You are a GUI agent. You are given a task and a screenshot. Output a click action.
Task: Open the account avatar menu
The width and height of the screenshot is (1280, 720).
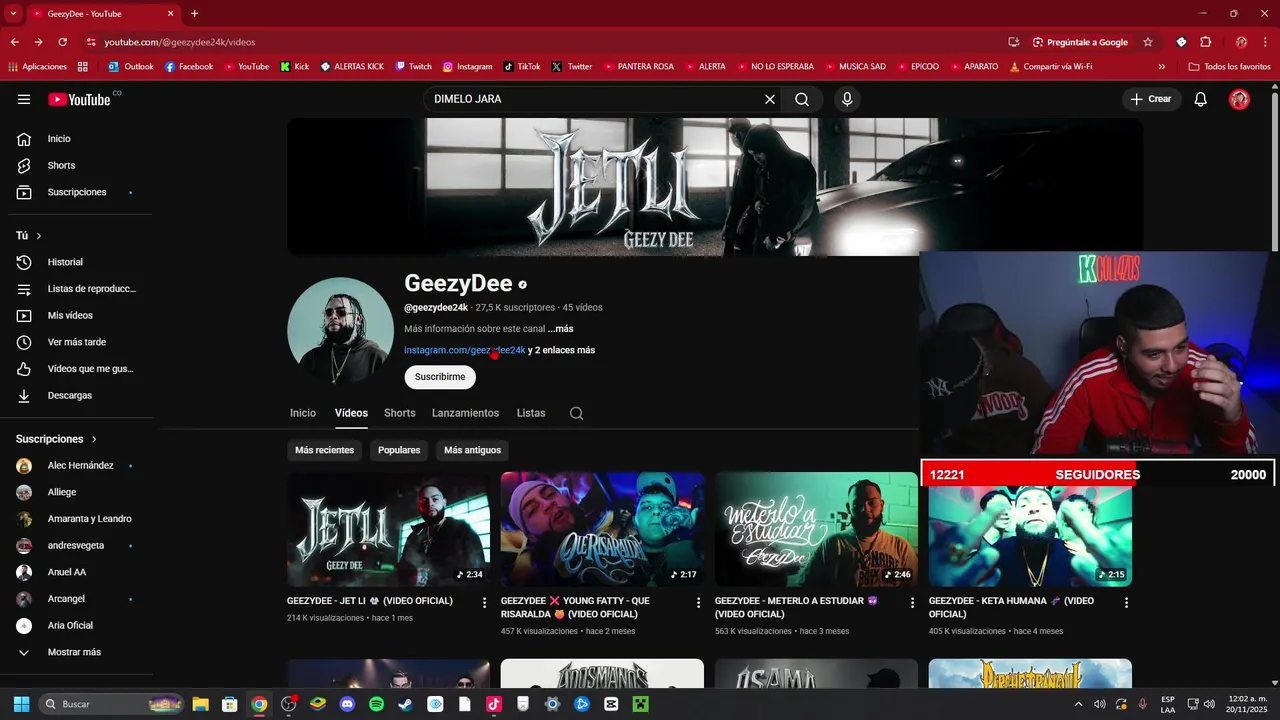click(1239, 99)
